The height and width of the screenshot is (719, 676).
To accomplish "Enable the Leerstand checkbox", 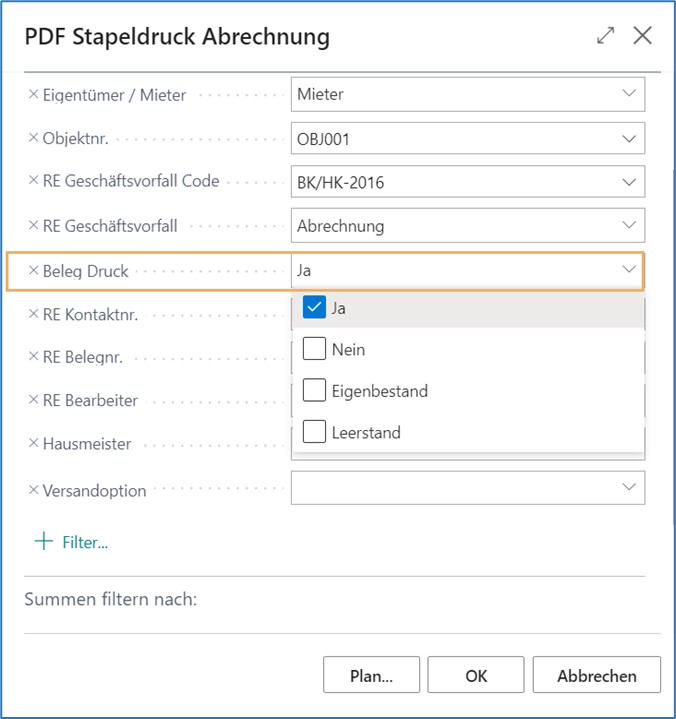I will 314,433.
